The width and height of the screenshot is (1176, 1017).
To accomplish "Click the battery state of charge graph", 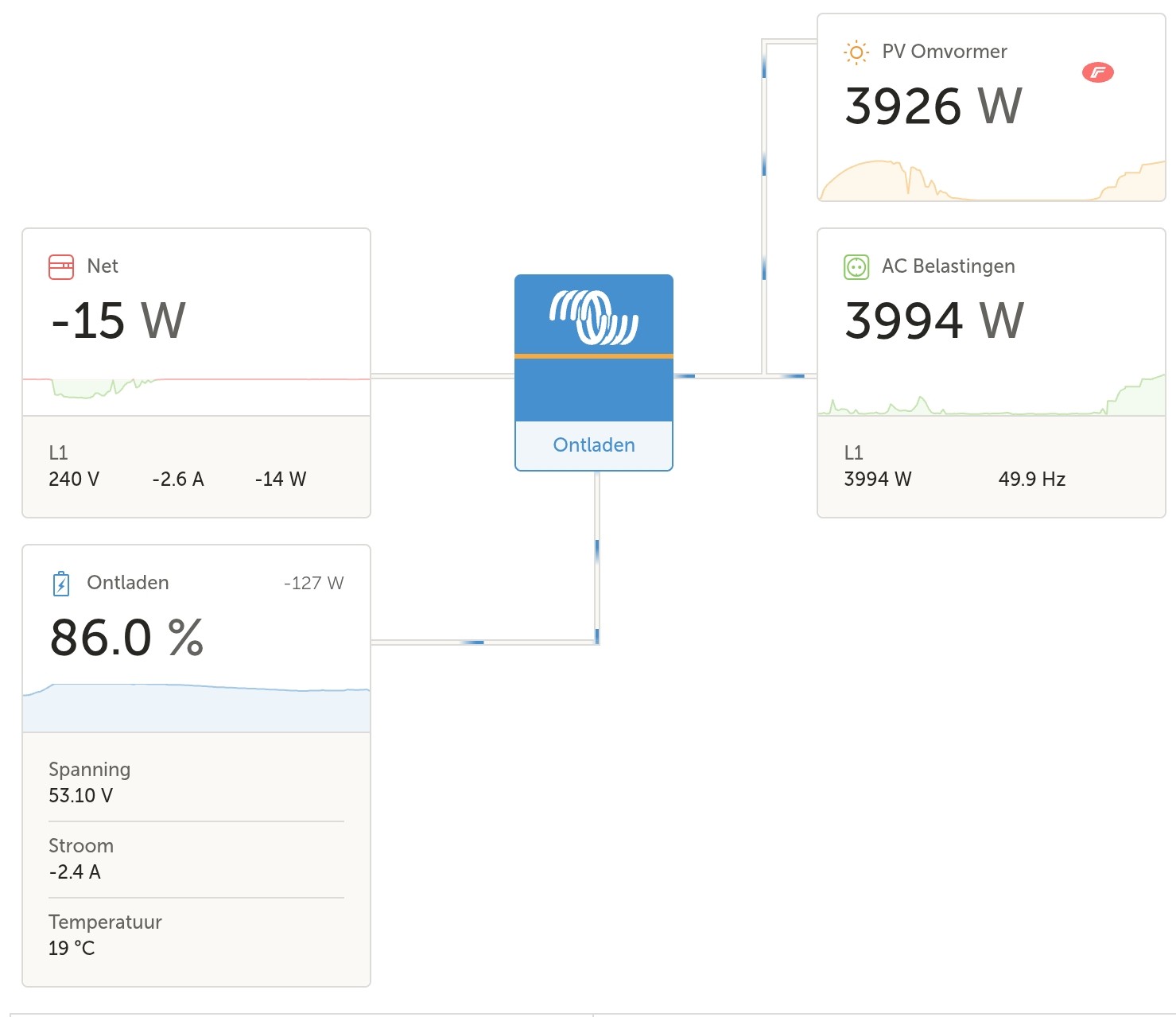I will pos(196,706).
